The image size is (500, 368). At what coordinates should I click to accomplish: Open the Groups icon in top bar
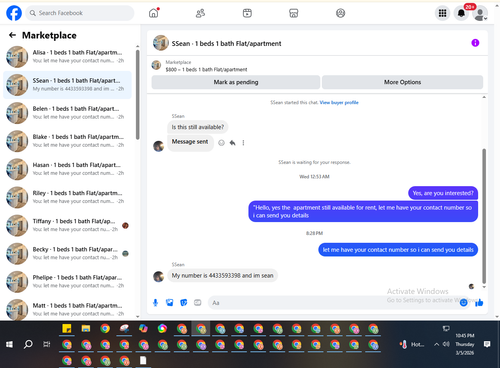340,13
